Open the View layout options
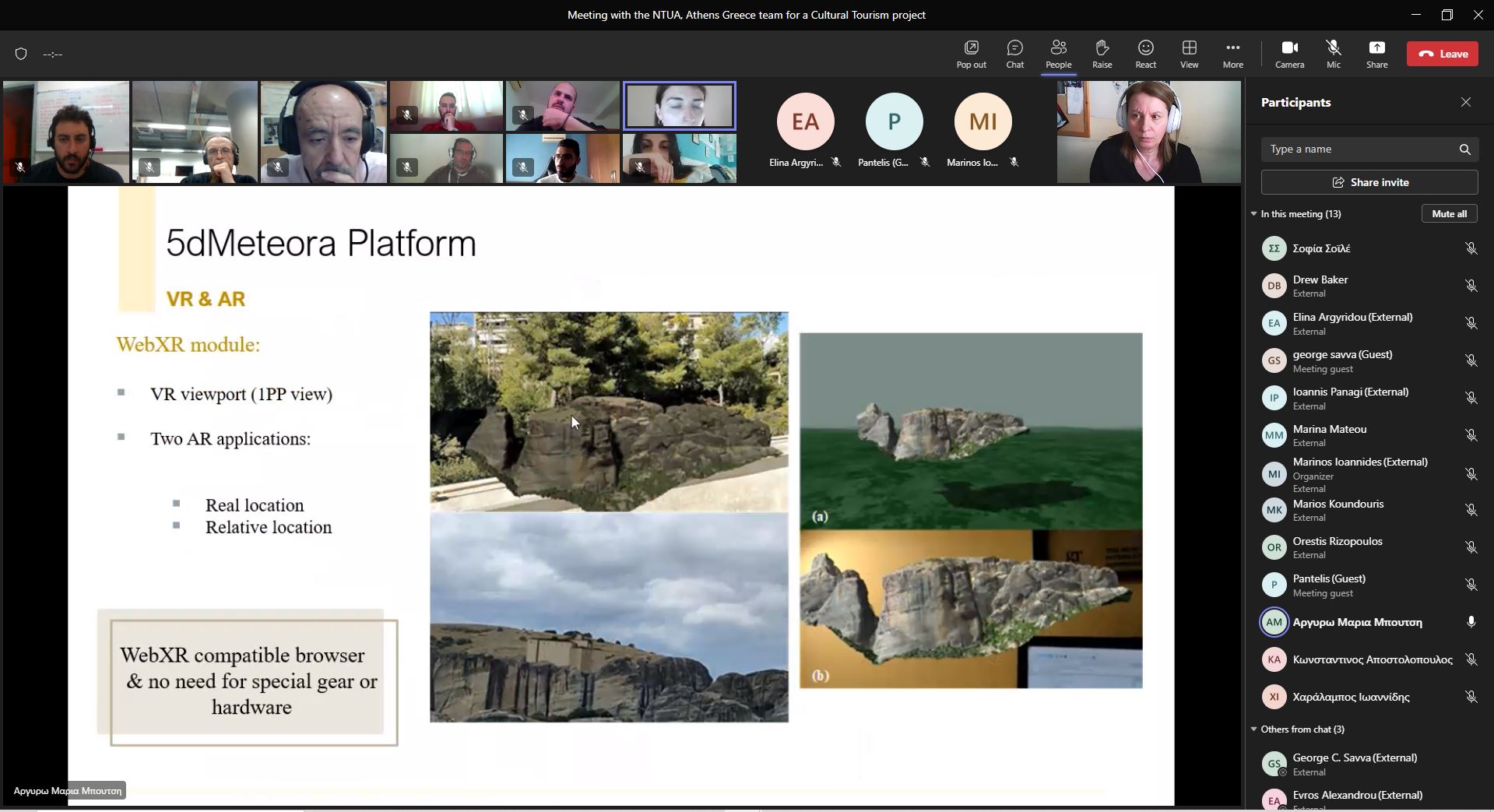1494x812 pixels. (x=1189, y=54)
